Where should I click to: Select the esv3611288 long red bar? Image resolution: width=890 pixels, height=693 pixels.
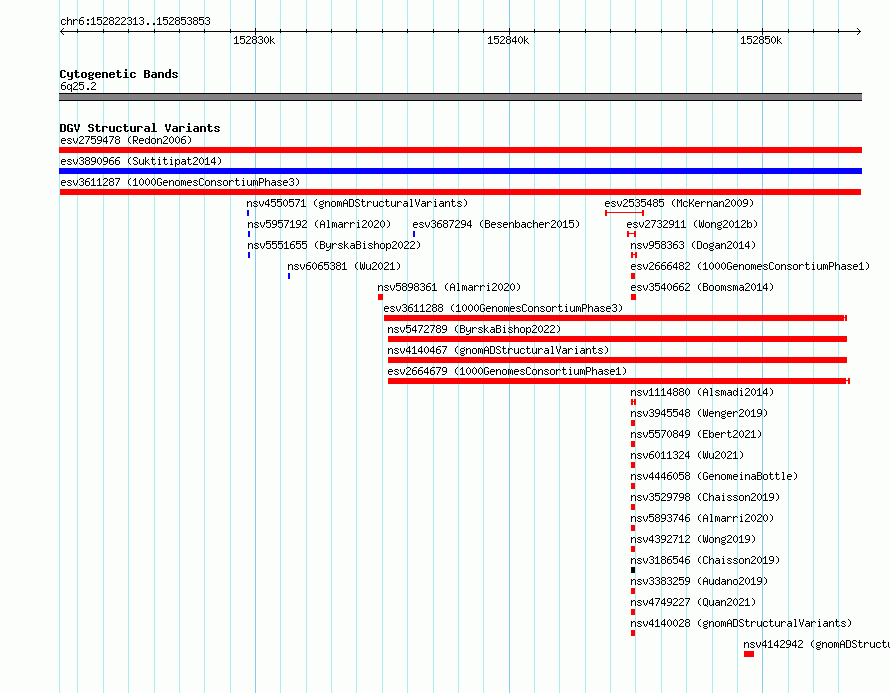click(615, 318)
